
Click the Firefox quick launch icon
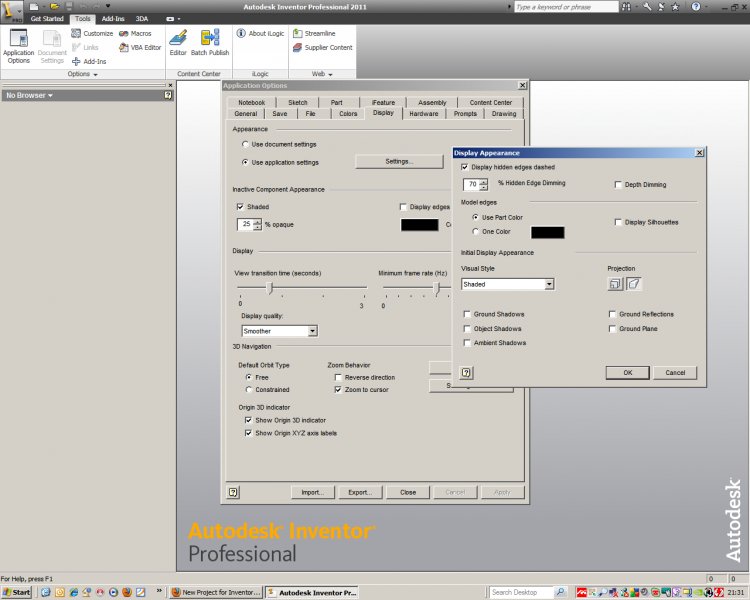coord(126,592)
